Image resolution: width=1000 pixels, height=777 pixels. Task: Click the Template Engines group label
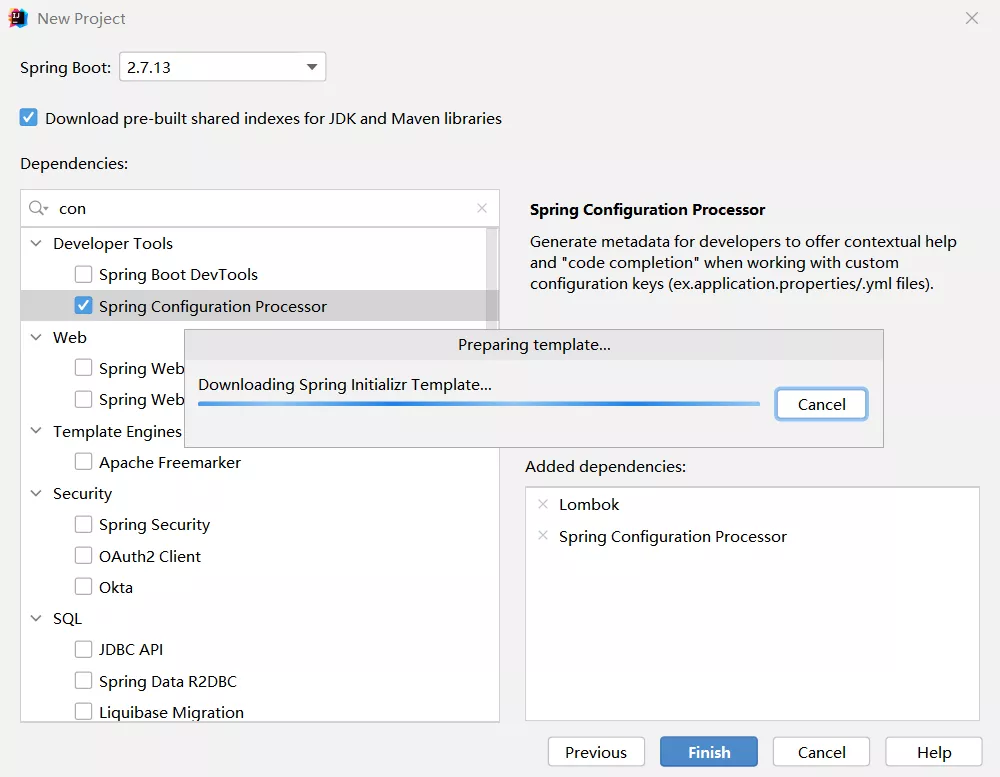[x=117, y=432]
